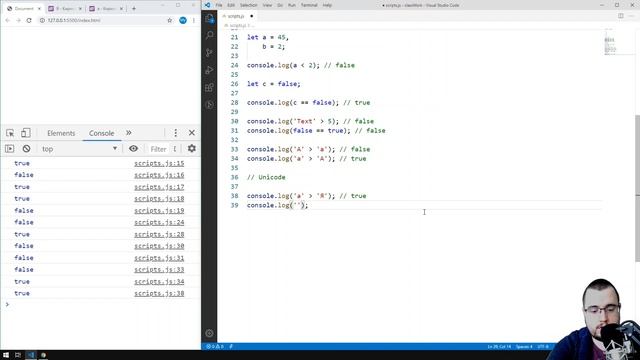Open console settings with the gear icon

(192, 149)
